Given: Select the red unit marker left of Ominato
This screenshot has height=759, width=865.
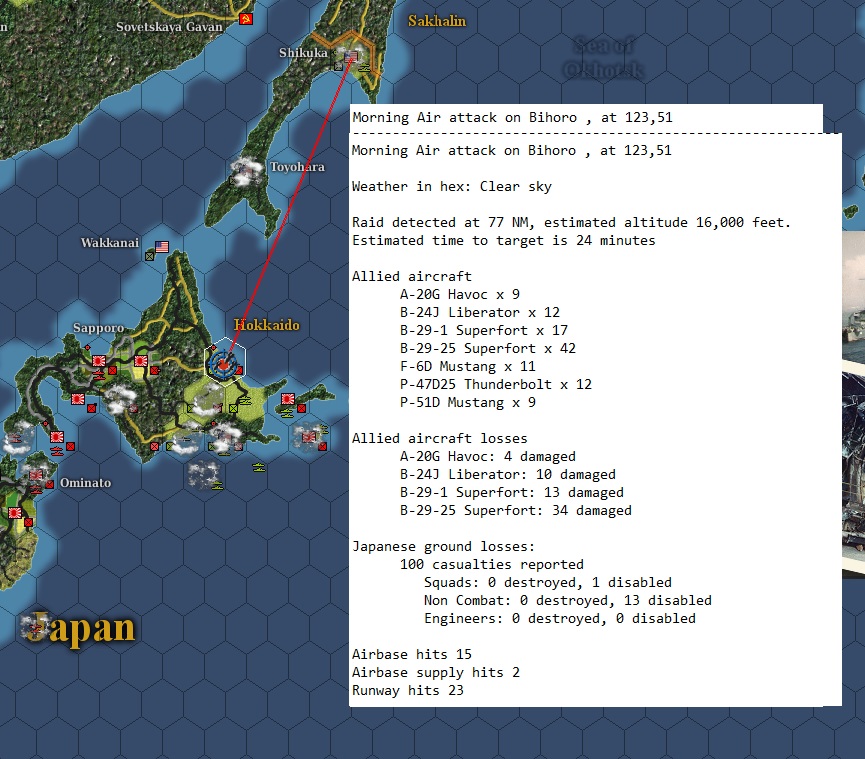Looking at the screenshot, I should coord(50,484).
